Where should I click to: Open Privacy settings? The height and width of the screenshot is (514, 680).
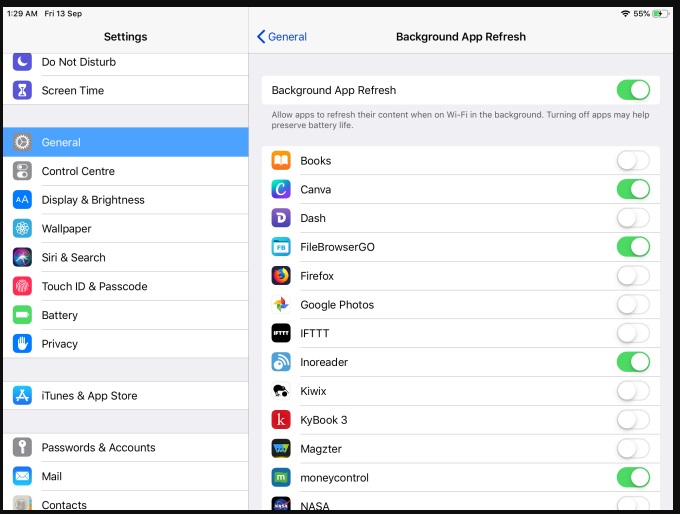coord(126,344)
